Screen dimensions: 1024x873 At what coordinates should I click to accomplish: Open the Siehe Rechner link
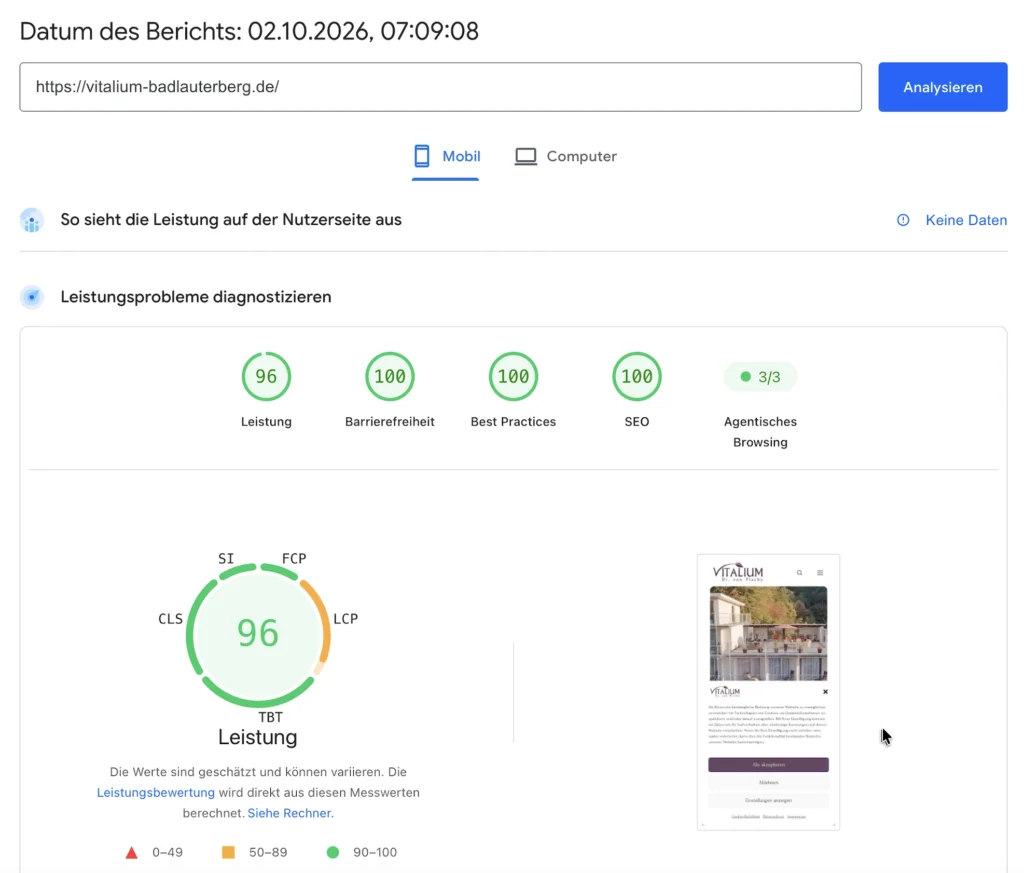[x=291, y=813]
